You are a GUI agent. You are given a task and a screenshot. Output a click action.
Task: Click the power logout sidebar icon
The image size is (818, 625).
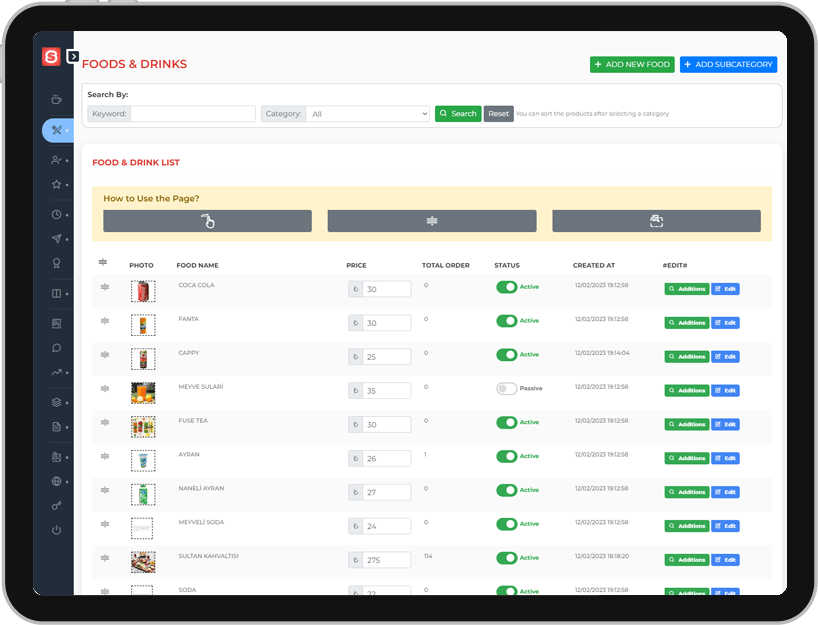coord(57,530)
